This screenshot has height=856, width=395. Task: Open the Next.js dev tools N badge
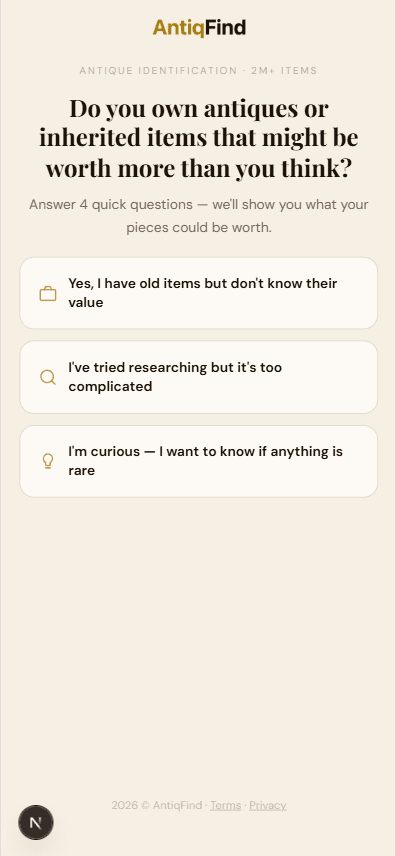click(36, 822)
